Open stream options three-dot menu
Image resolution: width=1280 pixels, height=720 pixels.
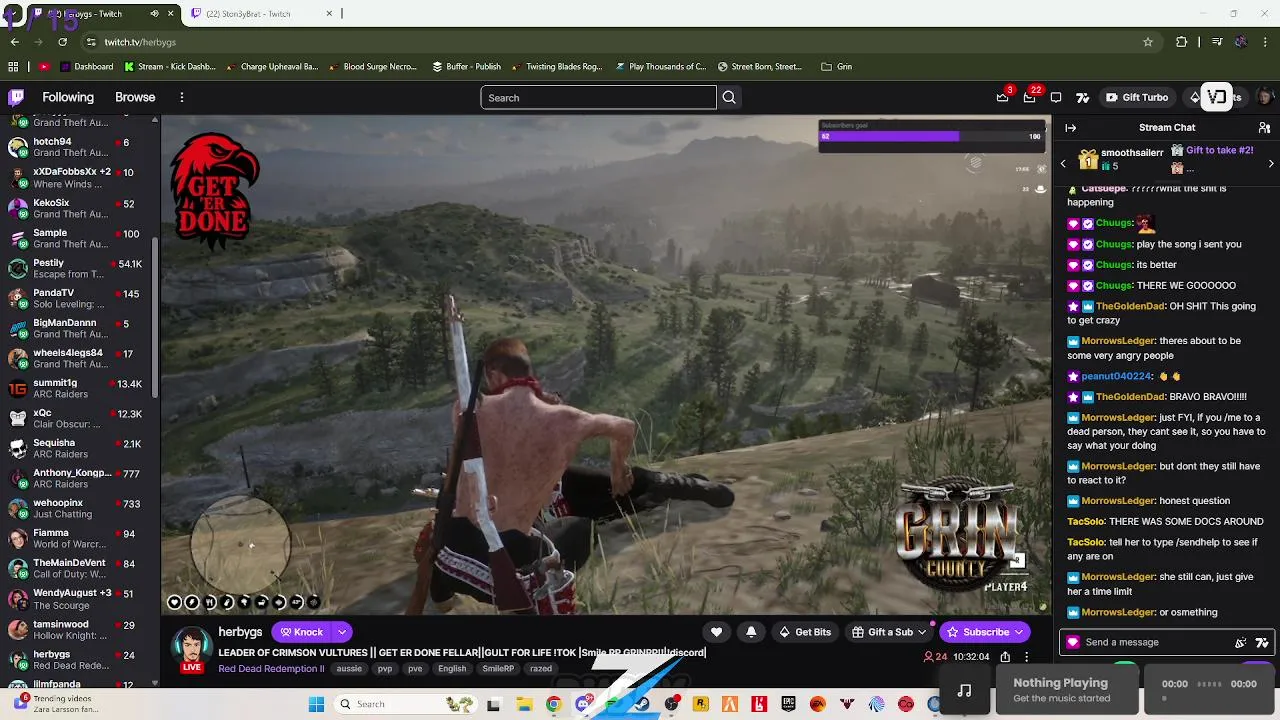[x=1026, y=657]
